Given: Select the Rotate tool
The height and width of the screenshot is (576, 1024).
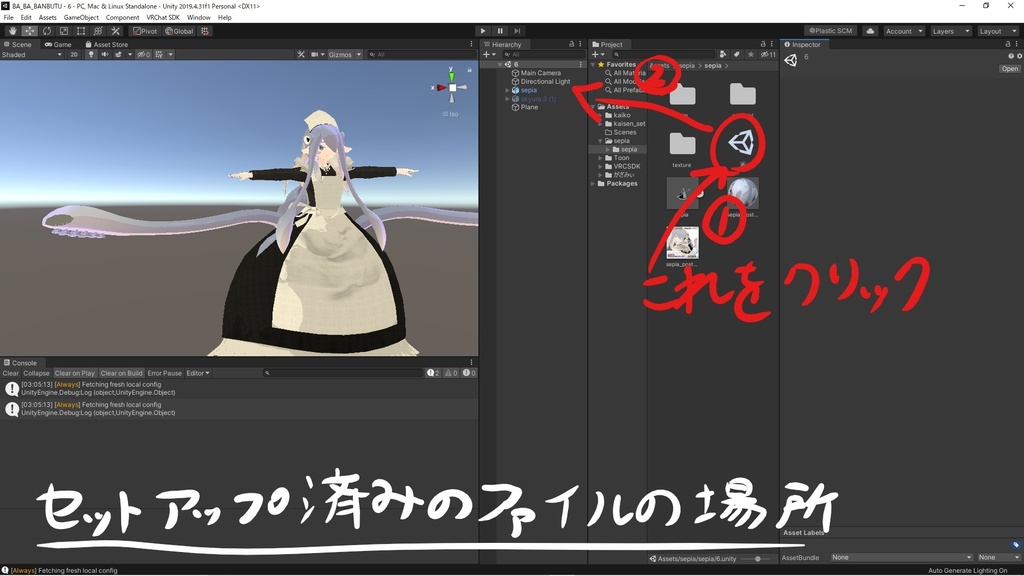Looking at the screenshot, I should click(46, 30).
